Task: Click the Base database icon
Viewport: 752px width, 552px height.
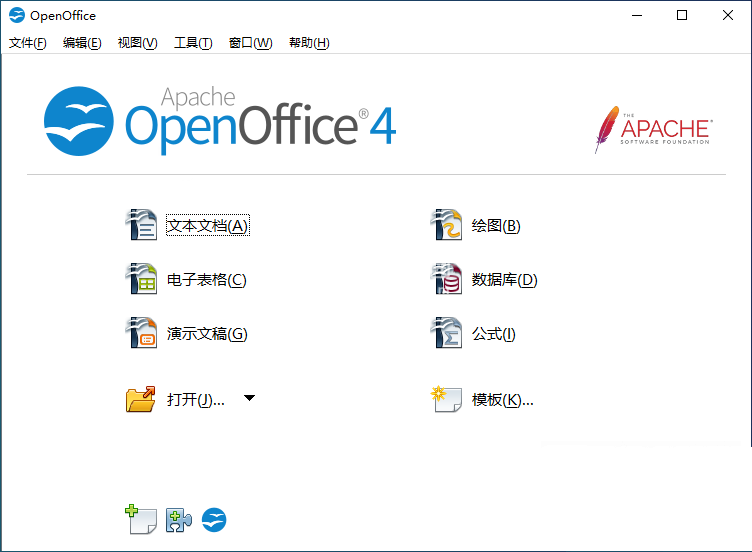Action: (446, 279)
